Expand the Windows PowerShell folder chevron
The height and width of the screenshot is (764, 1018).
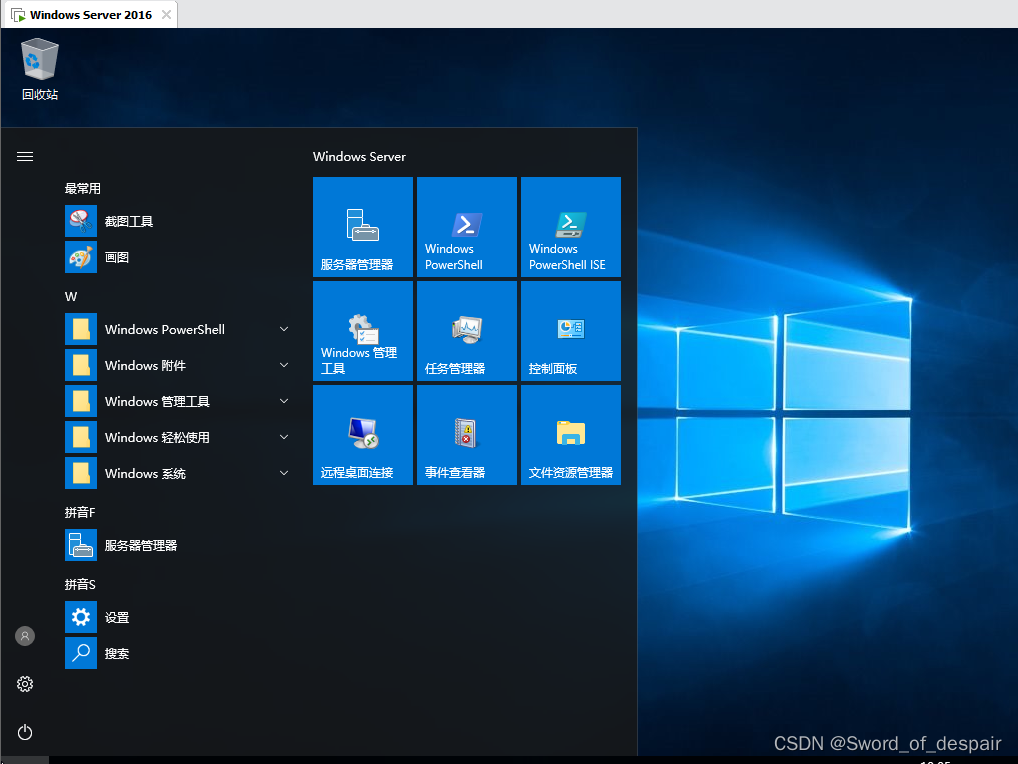284,329
